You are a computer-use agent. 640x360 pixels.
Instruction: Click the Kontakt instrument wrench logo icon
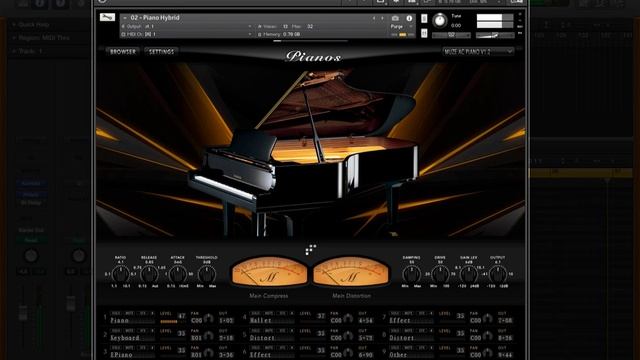(107, 17)
